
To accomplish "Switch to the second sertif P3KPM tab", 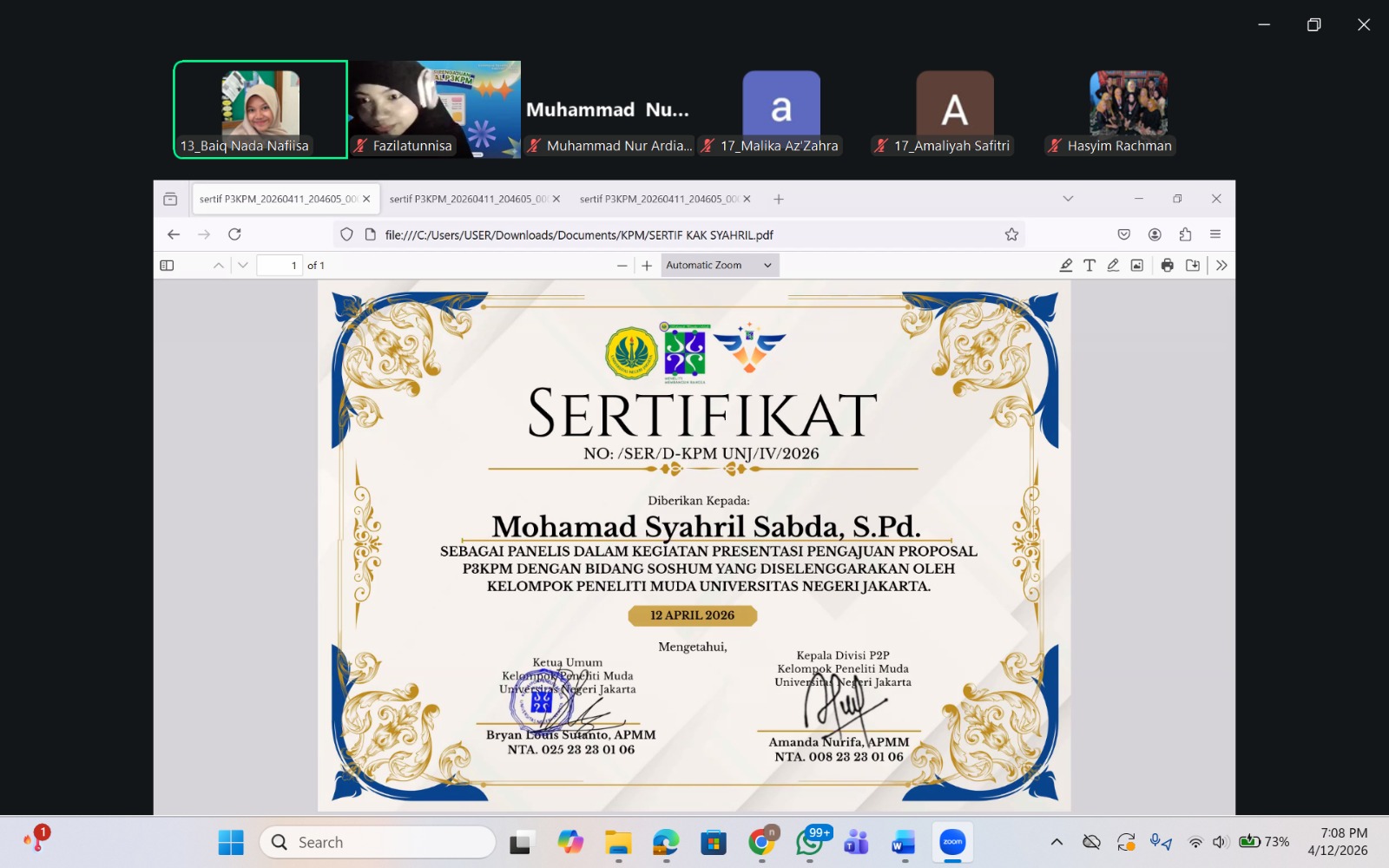I will (x=469, y=199).
